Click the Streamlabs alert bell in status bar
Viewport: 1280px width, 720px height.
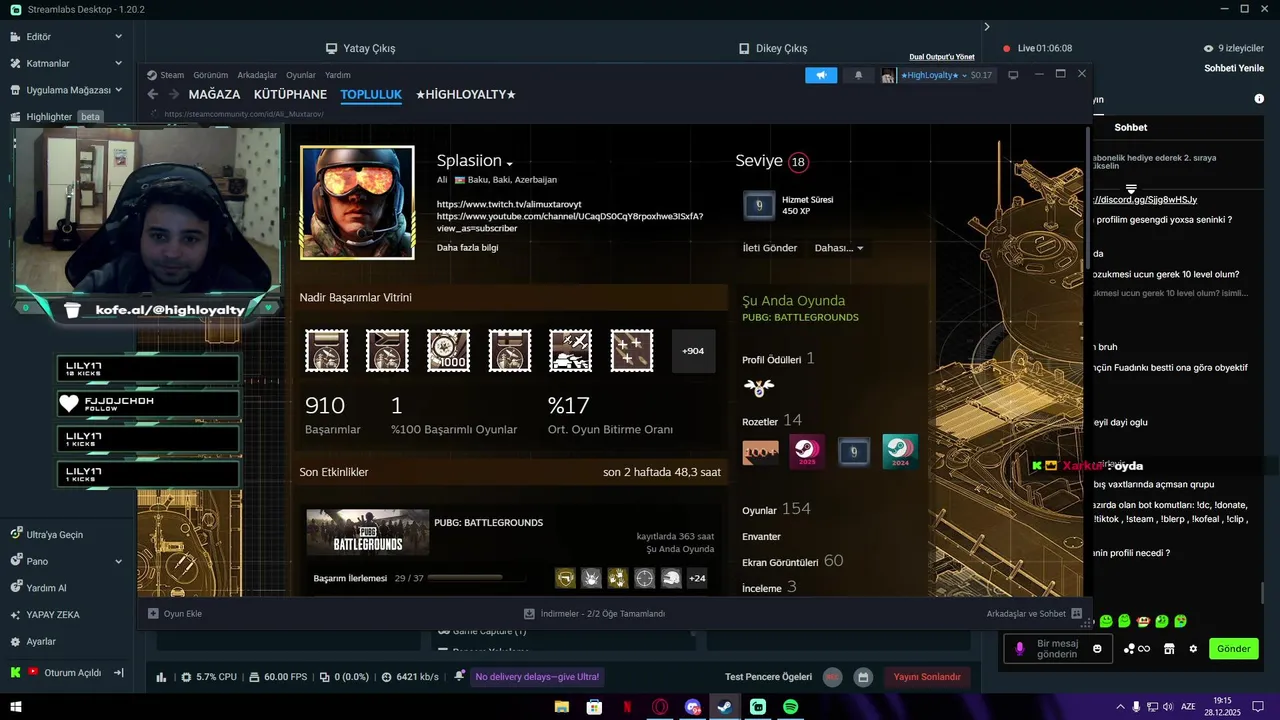459,676
